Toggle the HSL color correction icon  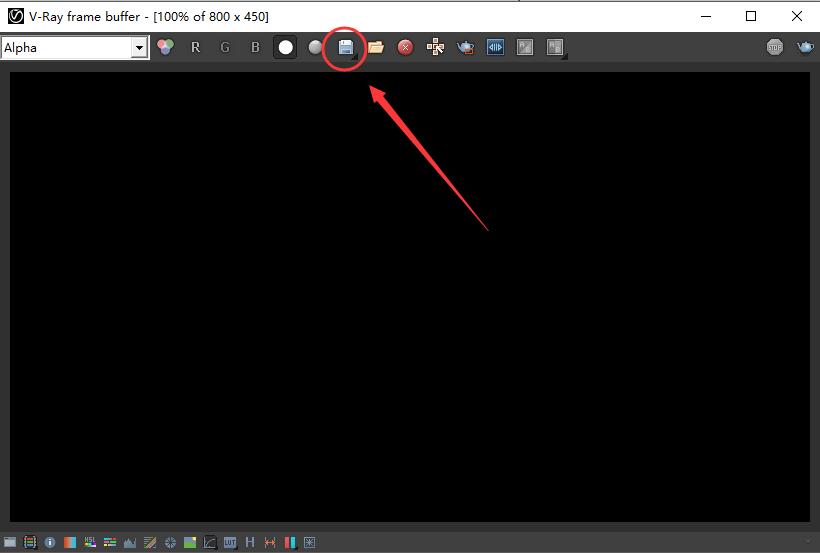(x=89, y=543)
